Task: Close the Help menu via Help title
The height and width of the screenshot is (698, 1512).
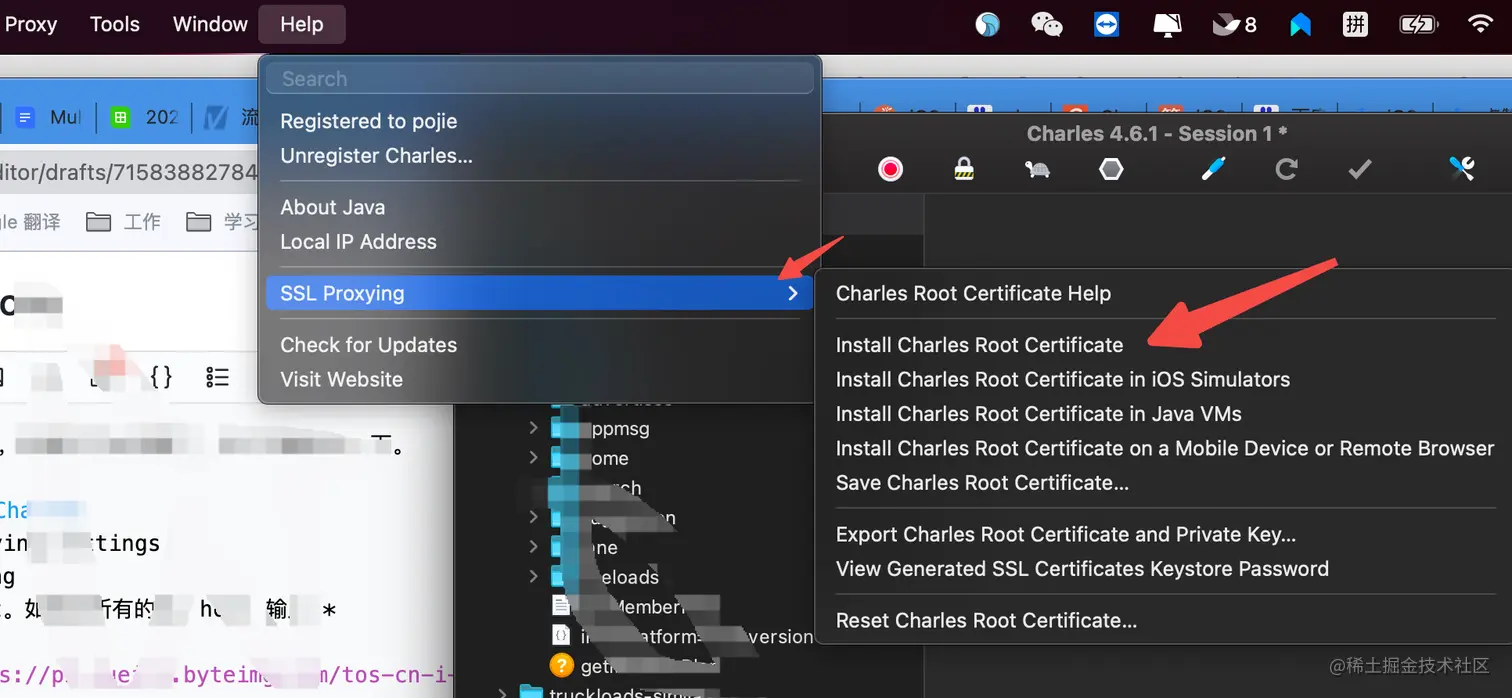Action: (x=302, y=24)
